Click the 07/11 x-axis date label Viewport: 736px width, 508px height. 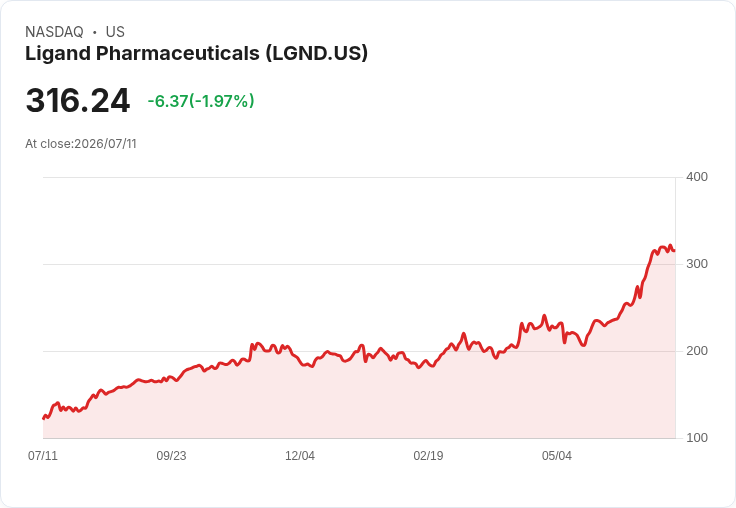(43, 456)
